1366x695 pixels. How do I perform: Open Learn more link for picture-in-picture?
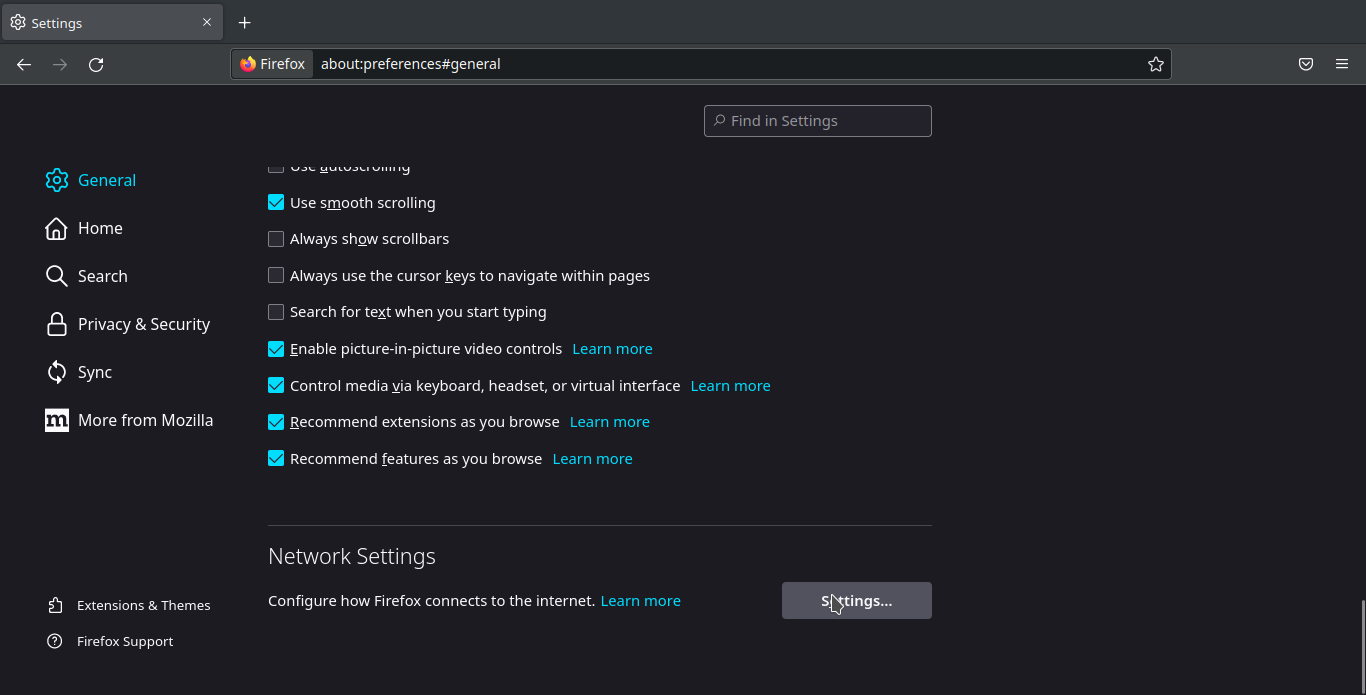pos(612,349)
